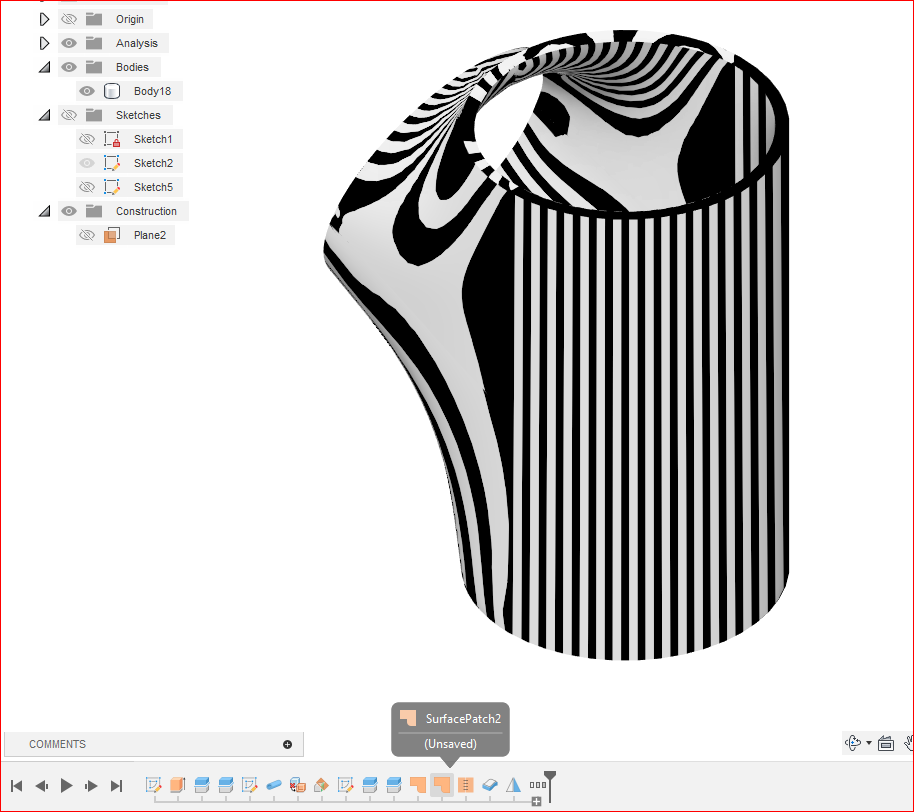Click the Orbit navigation tool
914x812 pixels.
tap(853, 743)
